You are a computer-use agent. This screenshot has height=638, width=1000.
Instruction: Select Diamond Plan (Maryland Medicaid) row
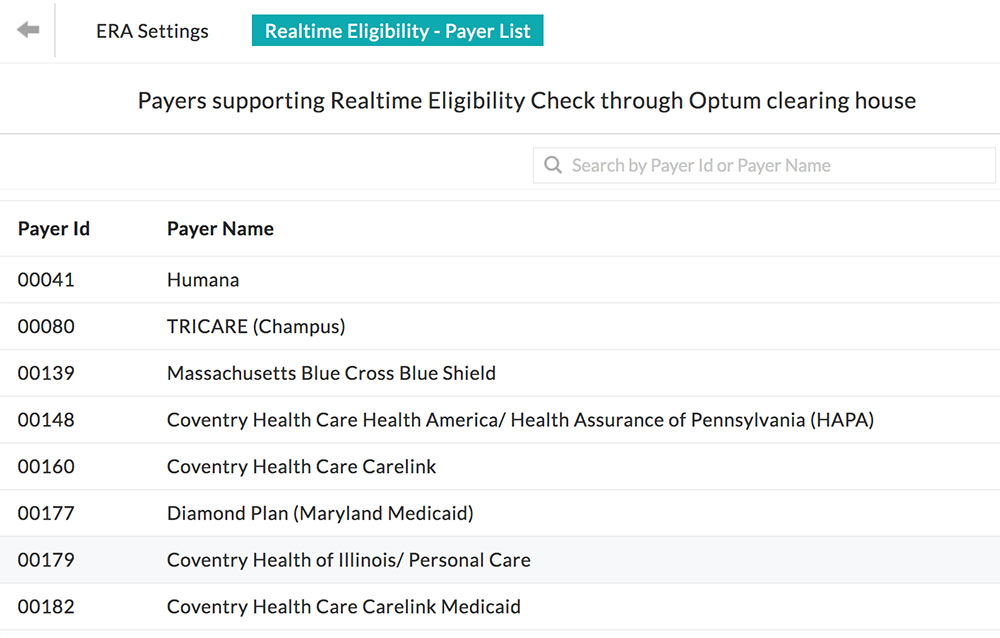click(x=320, y=513)
